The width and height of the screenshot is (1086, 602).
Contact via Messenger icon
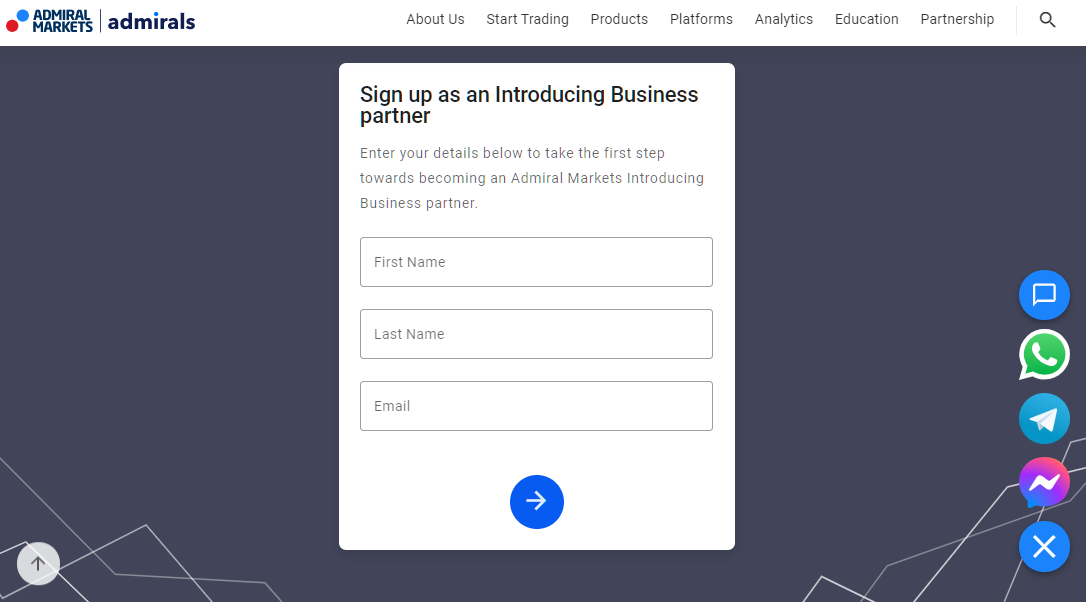click(1044, 483)
